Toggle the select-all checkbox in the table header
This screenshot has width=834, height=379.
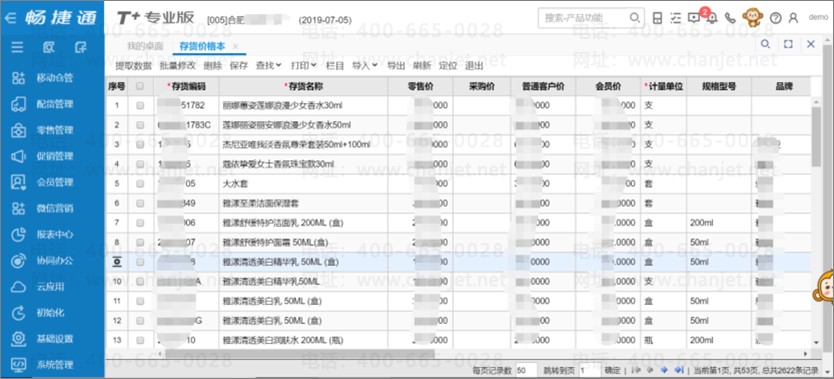[x=140, y=86]
